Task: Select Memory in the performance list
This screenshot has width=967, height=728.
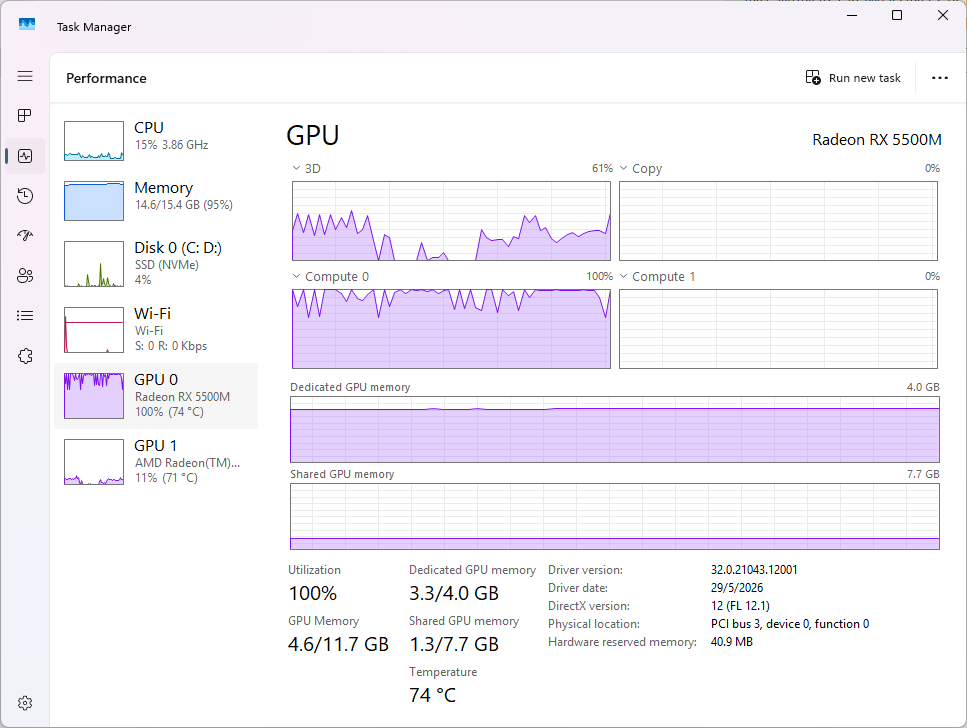Action: [x=156, y=201]
